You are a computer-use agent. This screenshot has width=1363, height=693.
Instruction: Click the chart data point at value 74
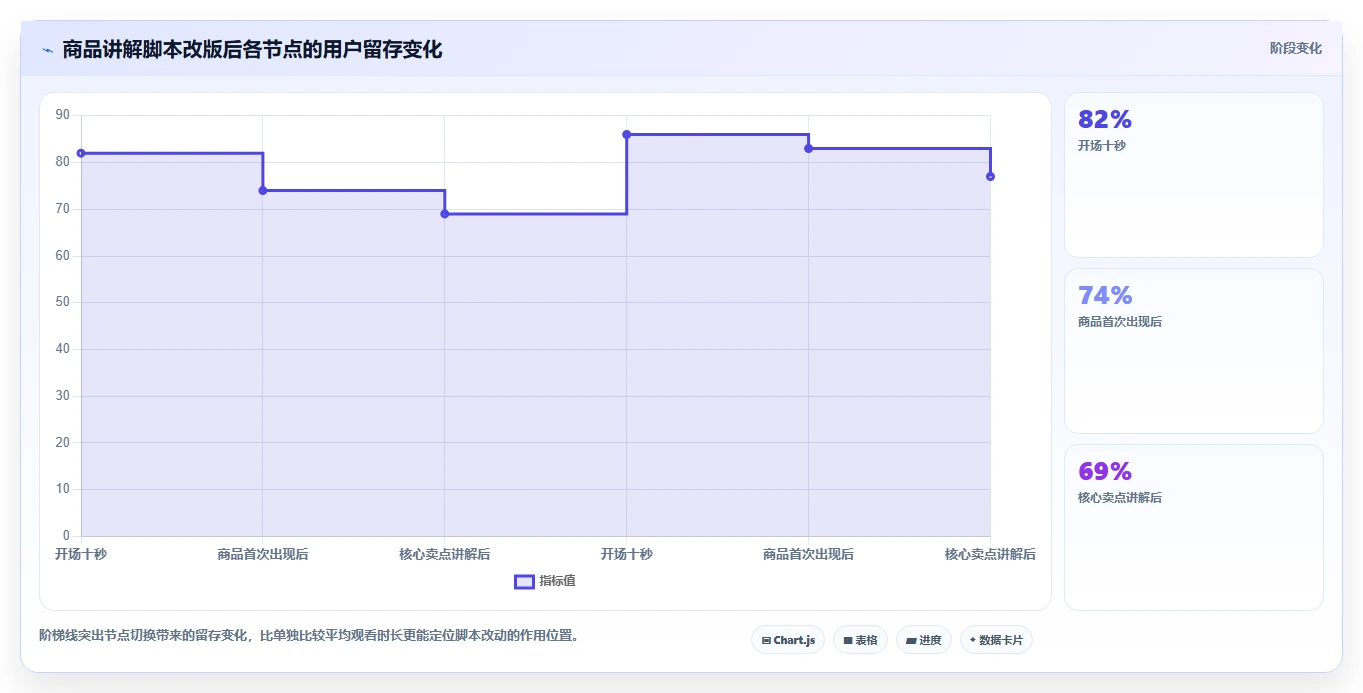coord(263,190)
